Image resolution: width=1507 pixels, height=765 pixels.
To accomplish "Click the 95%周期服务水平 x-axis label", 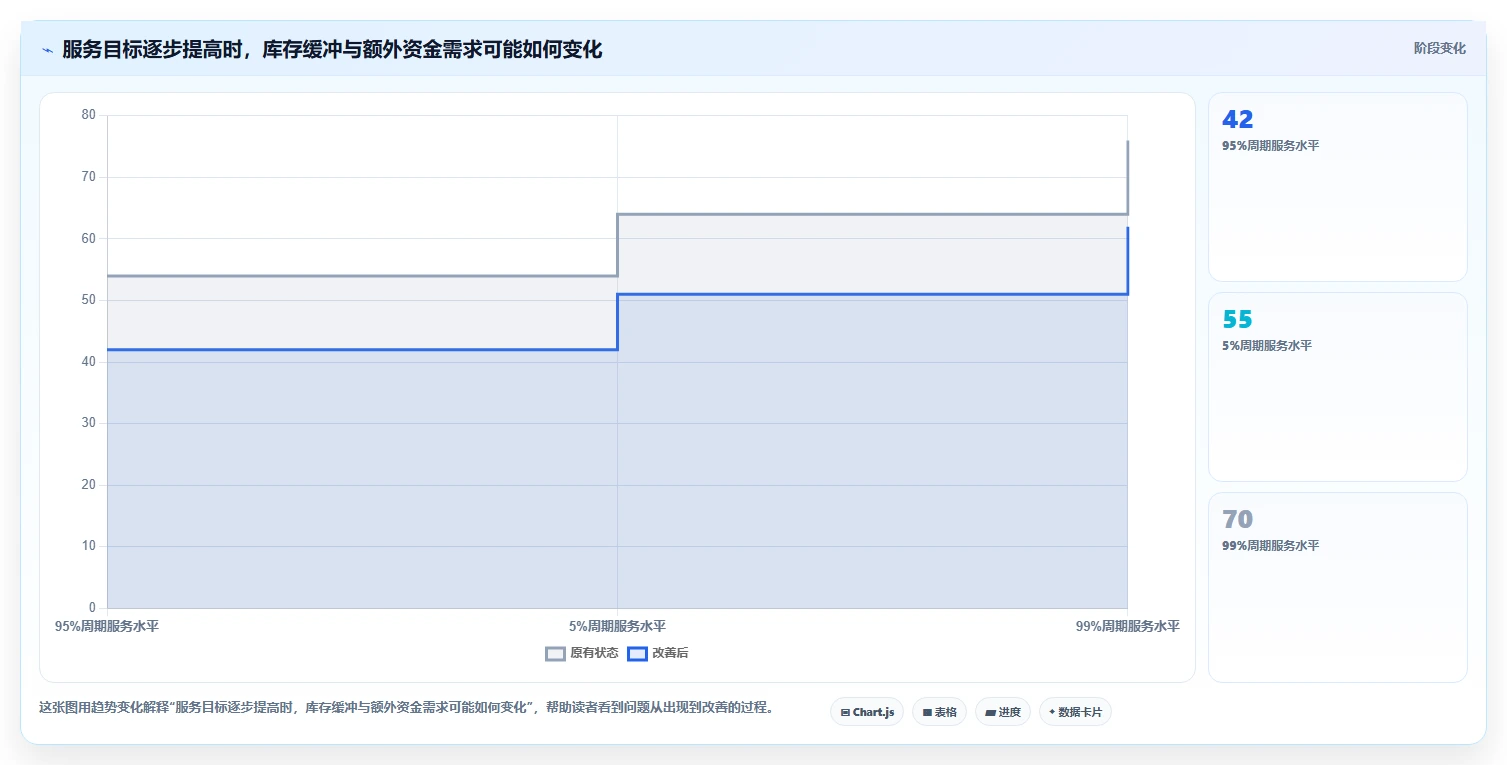I will coord(107,626).
